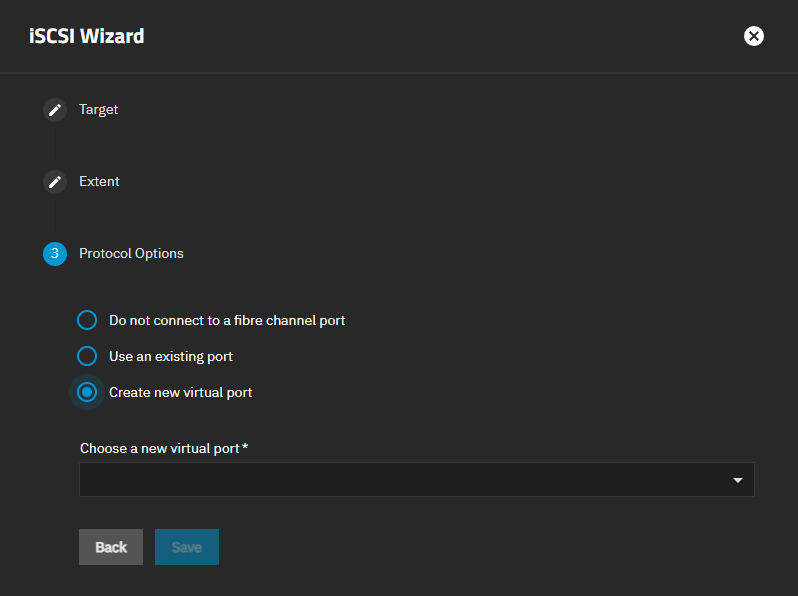The width and height of the screenshot is (798, 596).
Task: Click the required asterisk on the port label
Action: click(245, 447)
